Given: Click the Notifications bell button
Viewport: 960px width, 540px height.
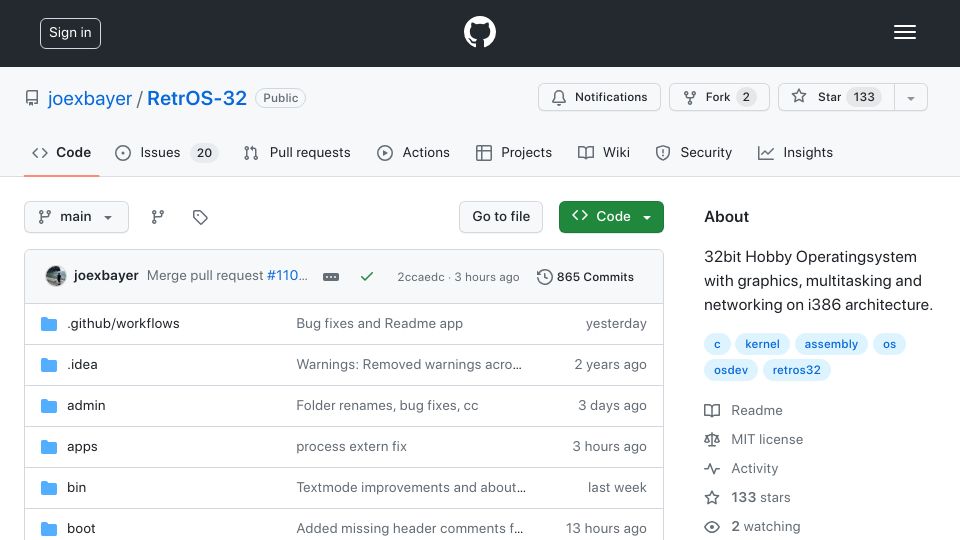Looking at the screenshot, I should (599, 97).
